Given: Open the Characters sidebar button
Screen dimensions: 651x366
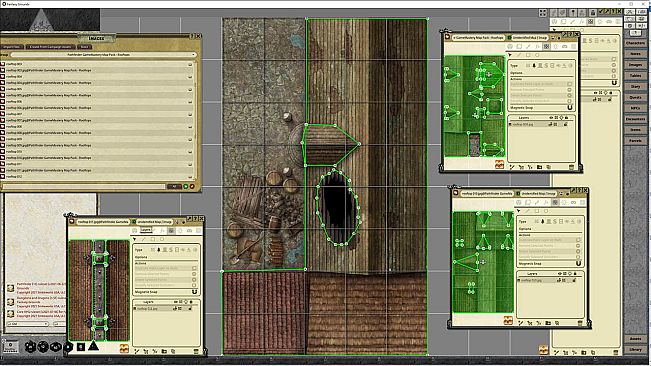Looking at the screenshot, I should point(635,43).
